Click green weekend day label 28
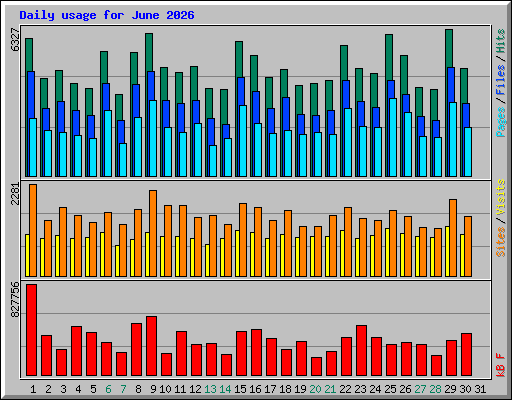512x400 pixels. 435,389
